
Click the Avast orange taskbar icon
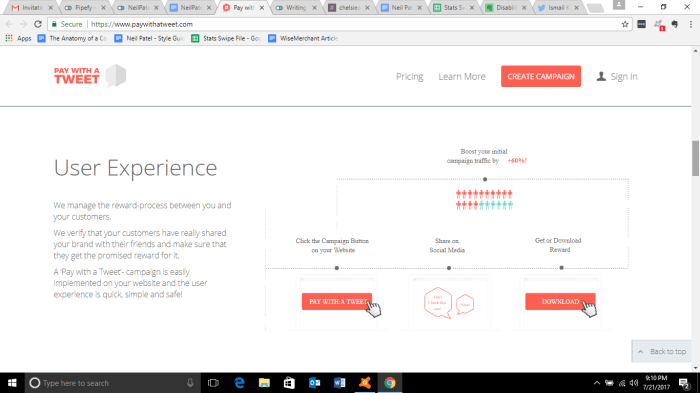coord(365,383)
